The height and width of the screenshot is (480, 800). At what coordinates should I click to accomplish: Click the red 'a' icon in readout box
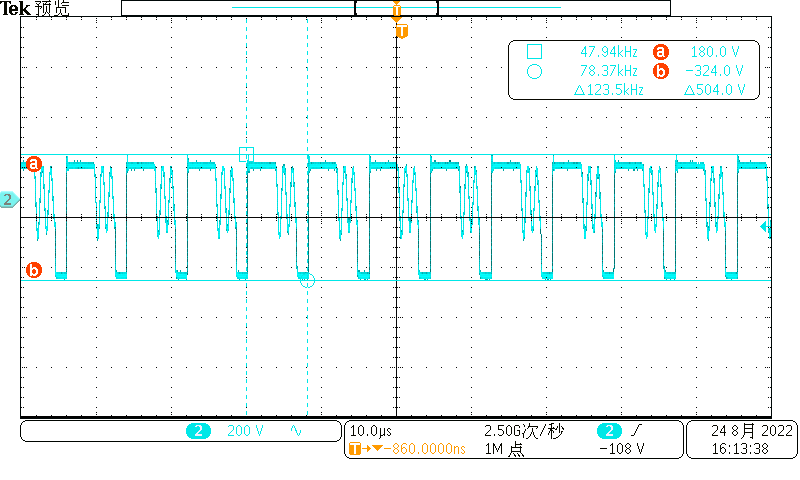[661, 52]
